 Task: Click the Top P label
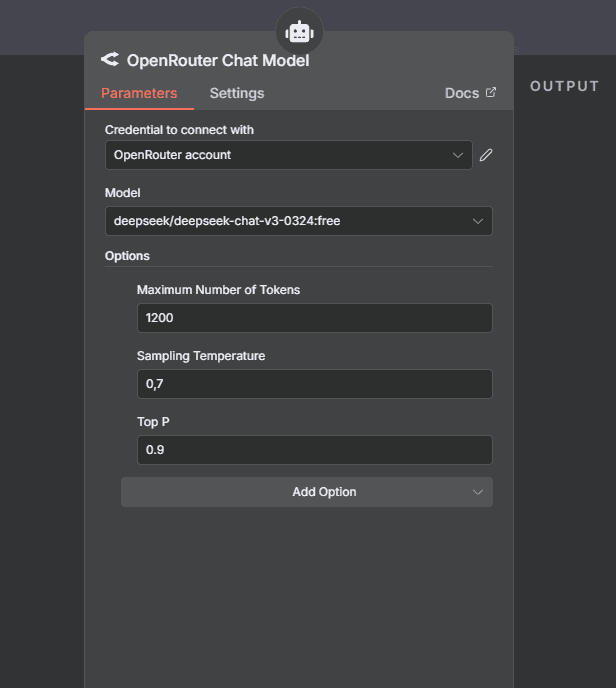(153, 422)
